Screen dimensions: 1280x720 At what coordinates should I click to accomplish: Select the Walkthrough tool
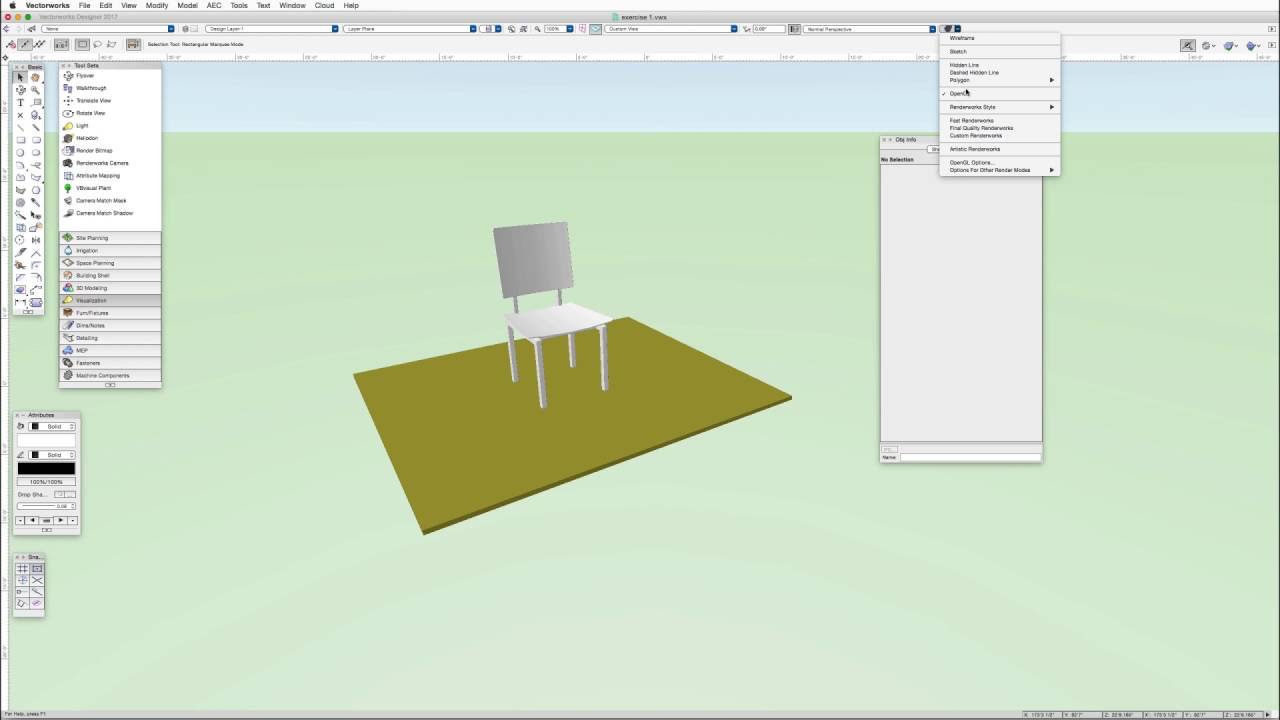point(110,88)
